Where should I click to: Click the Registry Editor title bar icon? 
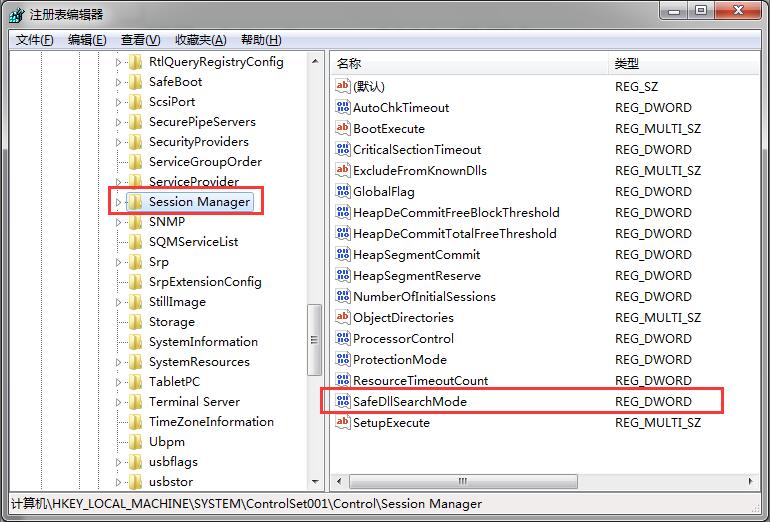(17, 15)
